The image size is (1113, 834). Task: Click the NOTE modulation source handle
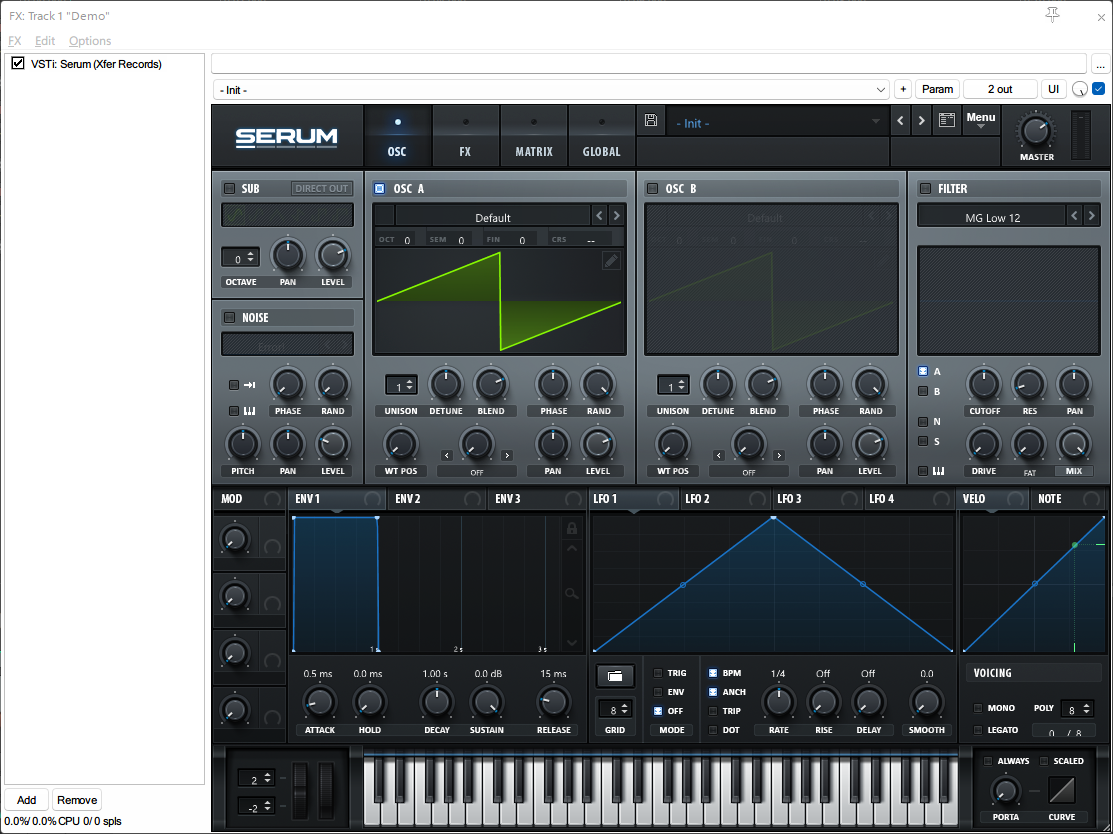click(1092, 499)
